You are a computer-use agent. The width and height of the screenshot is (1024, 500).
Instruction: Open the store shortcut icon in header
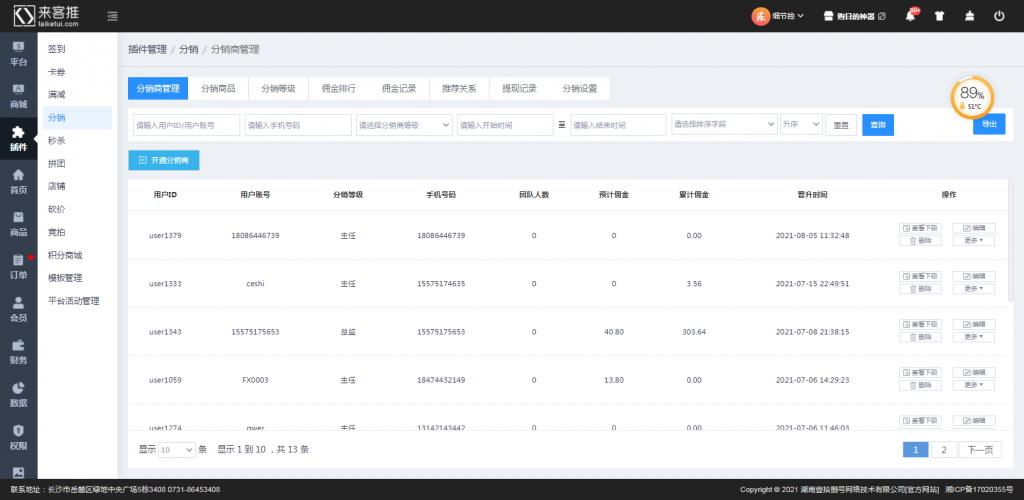(829, 16)
